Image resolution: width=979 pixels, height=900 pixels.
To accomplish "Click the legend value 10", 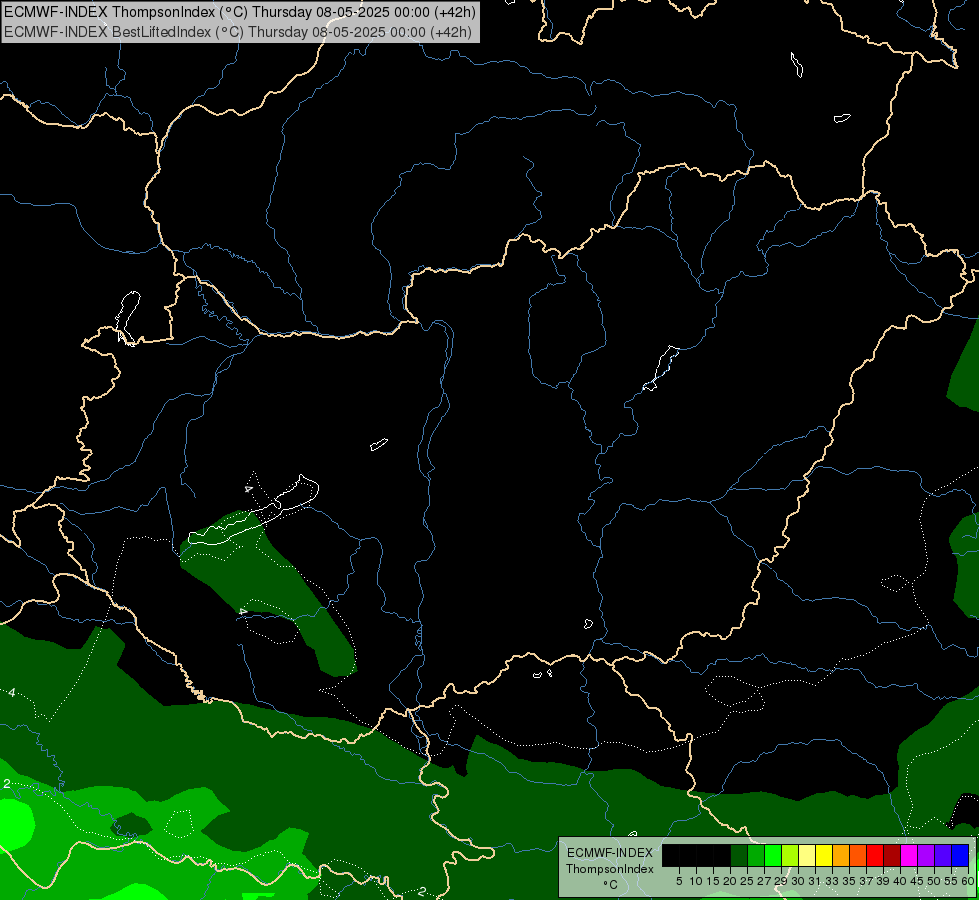I will pyautogui.click(x=696, y=881).
